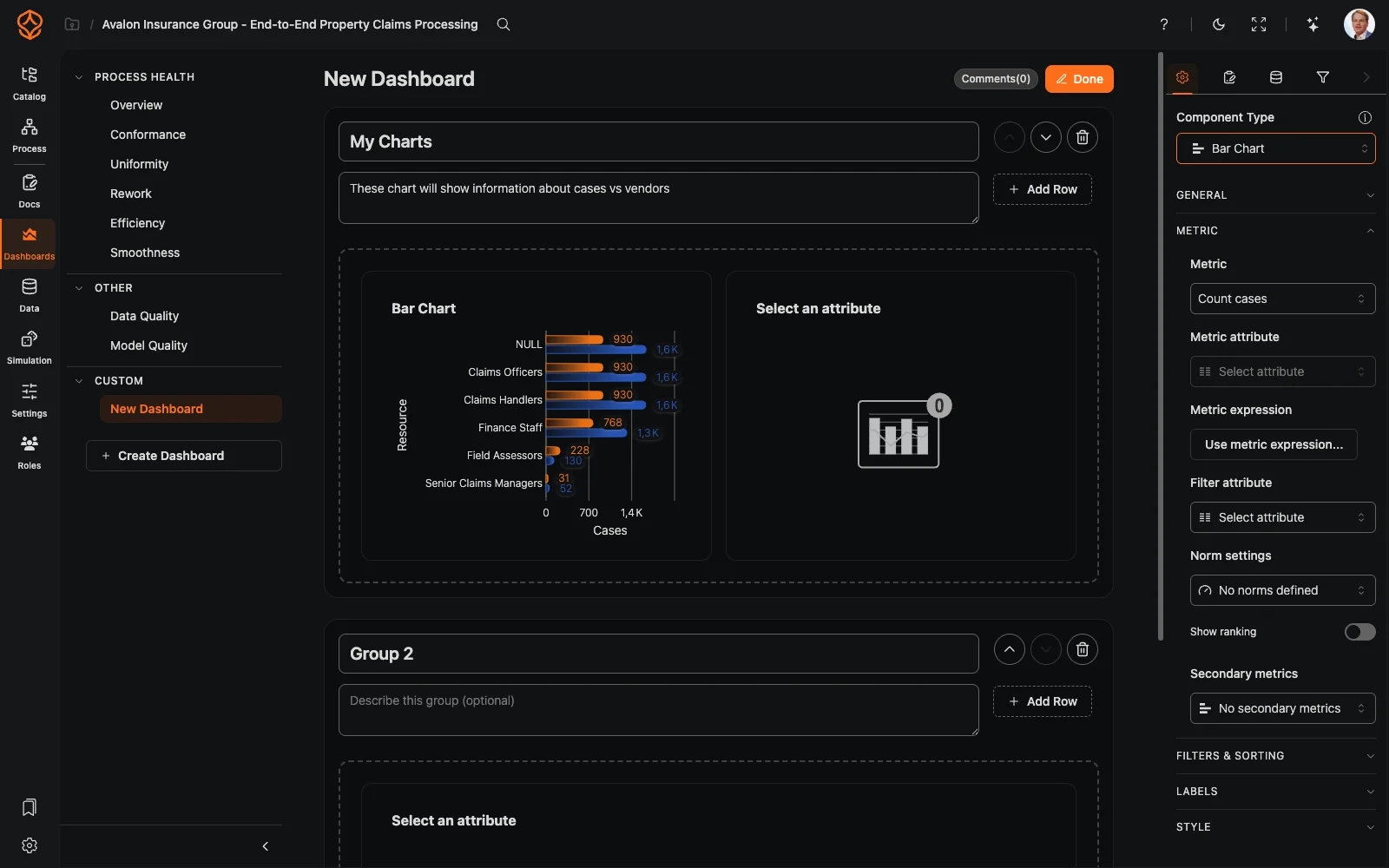1389x868 pixels.
Task: Click the search magnifier icon in header
Action: pos(504,24)
